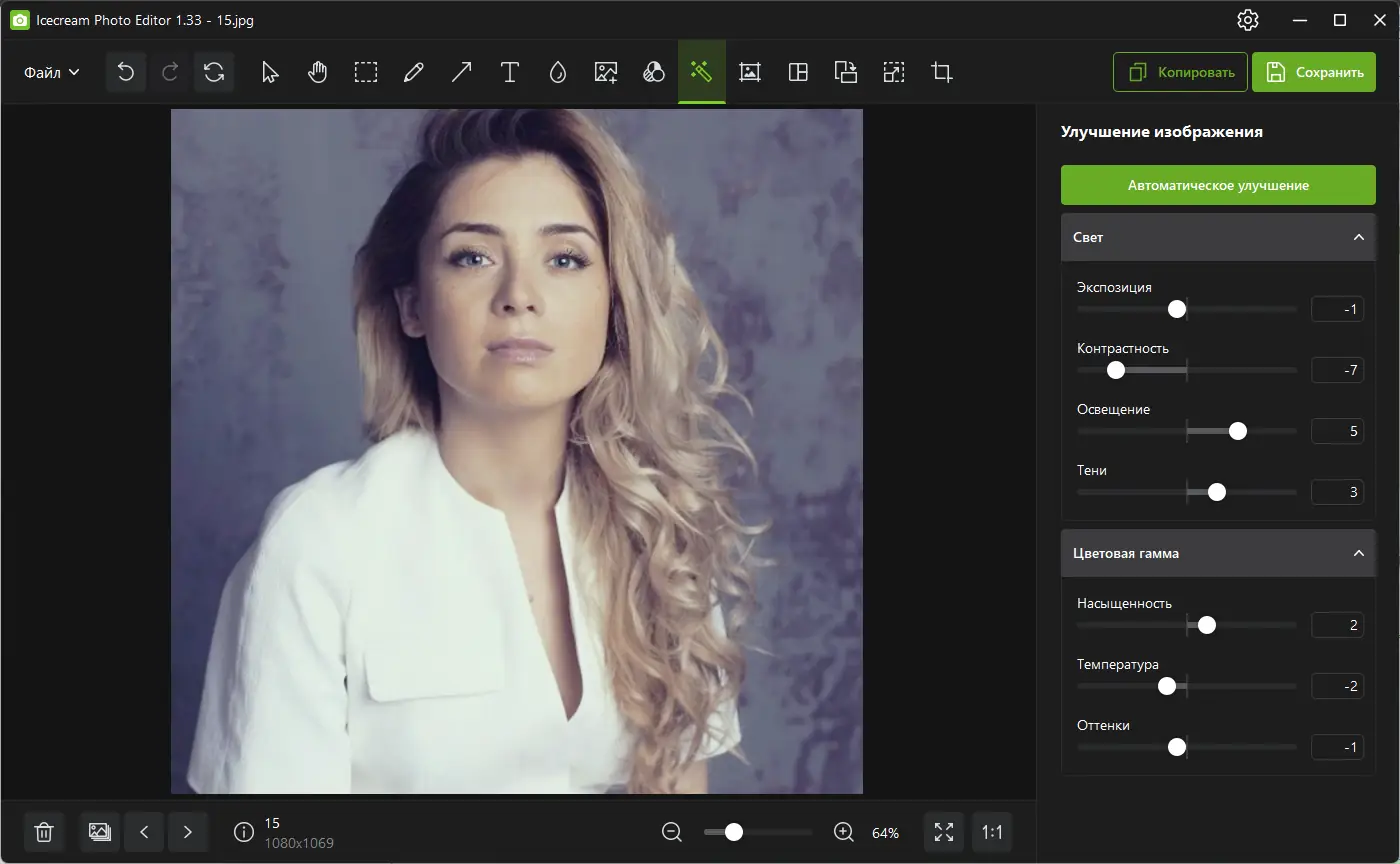Open application settings gear

tap(1247, 19)
